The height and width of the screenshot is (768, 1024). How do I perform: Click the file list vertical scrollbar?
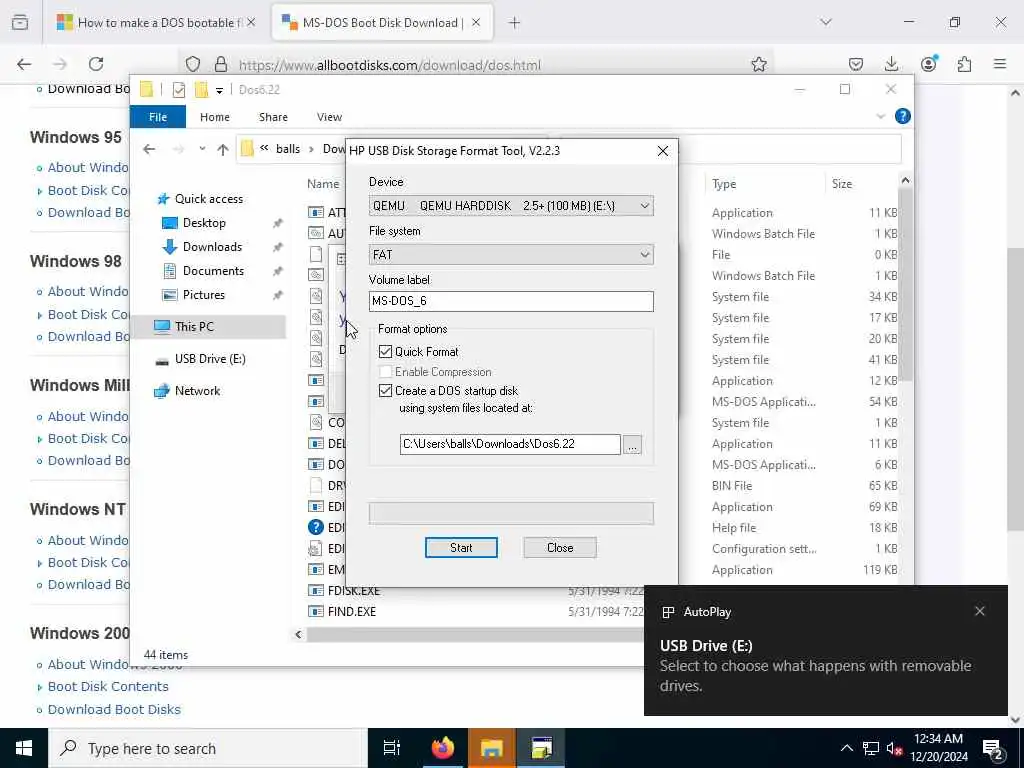click(x=905, y=284)
